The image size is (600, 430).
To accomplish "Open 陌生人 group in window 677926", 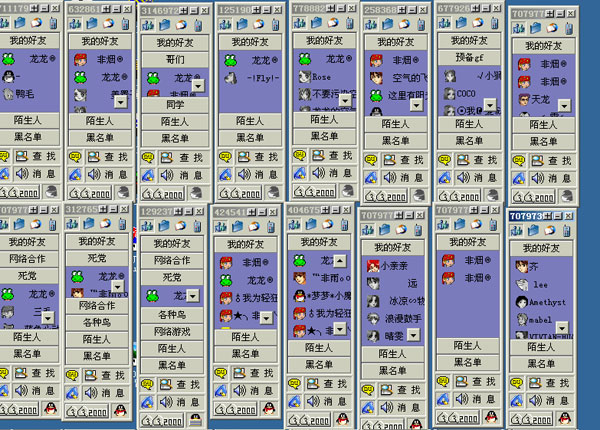I will pos(469,124).
